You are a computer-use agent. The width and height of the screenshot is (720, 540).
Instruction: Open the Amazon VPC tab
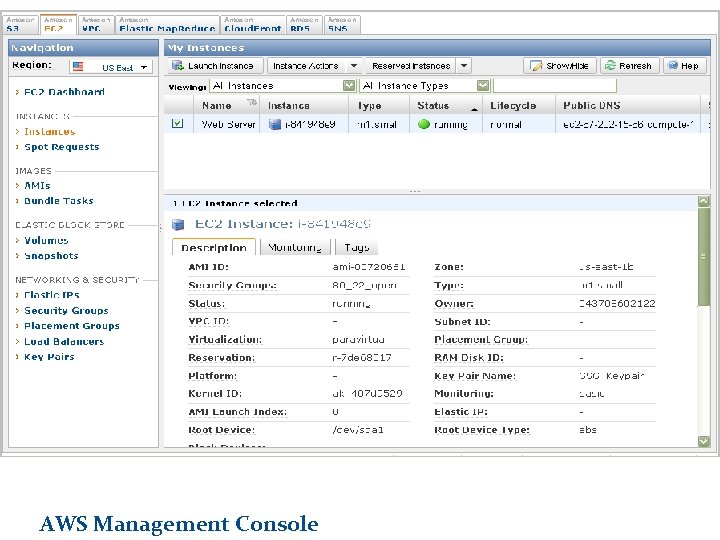pos(96,24)
